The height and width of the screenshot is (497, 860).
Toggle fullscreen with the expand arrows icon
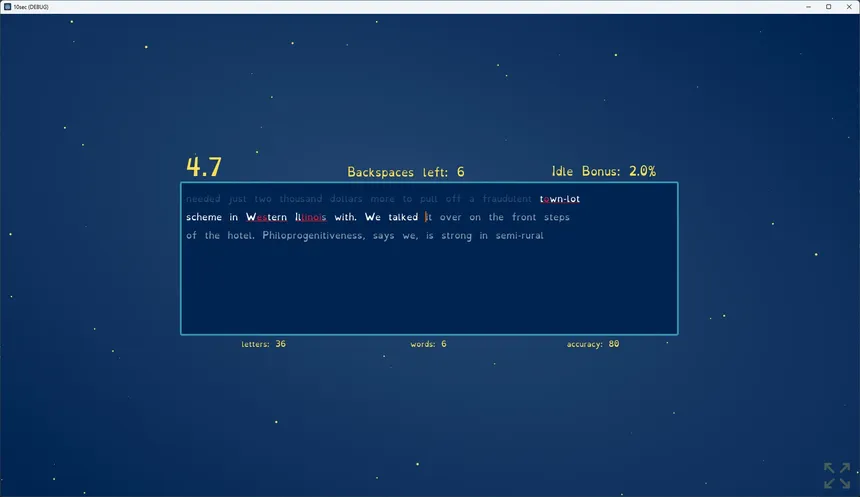(x=837, y=475)
